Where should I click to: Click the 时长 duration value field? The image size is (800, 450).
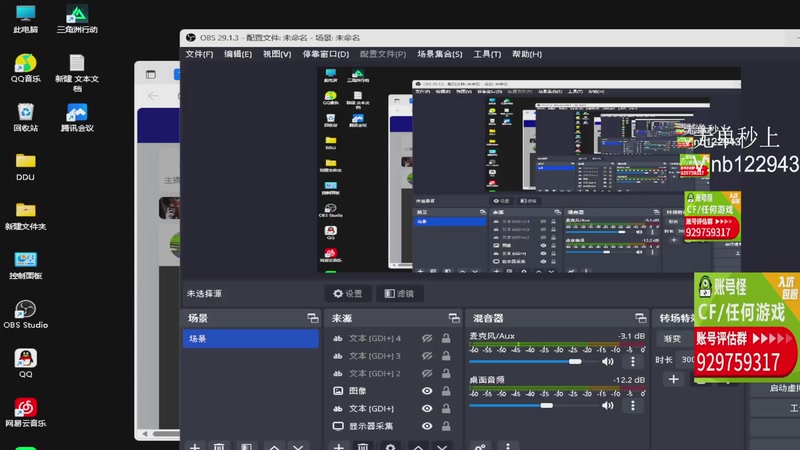click(687, 359)
